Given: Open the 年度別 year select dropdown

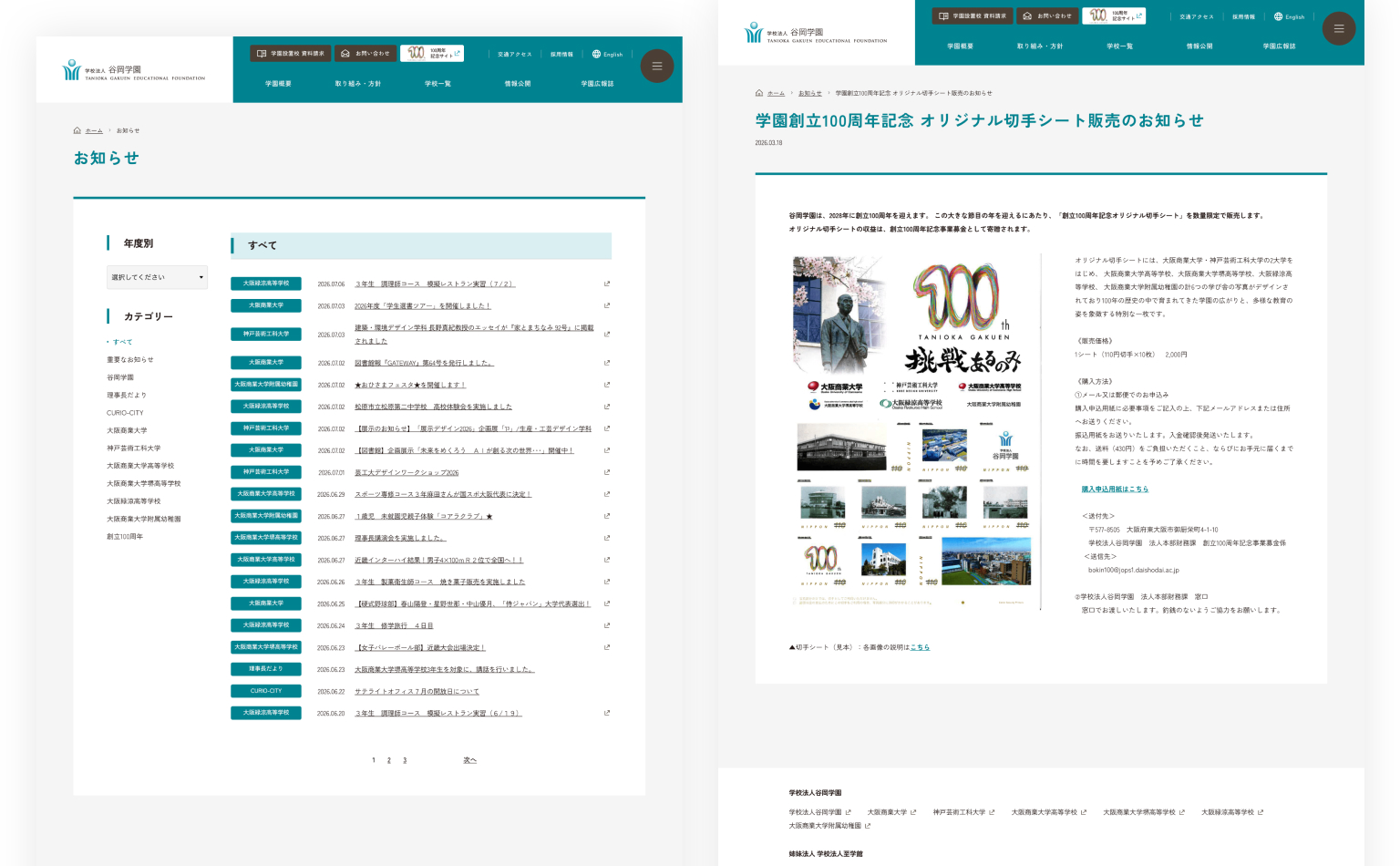Looking at the screenshot, I should tap(157, 277).
